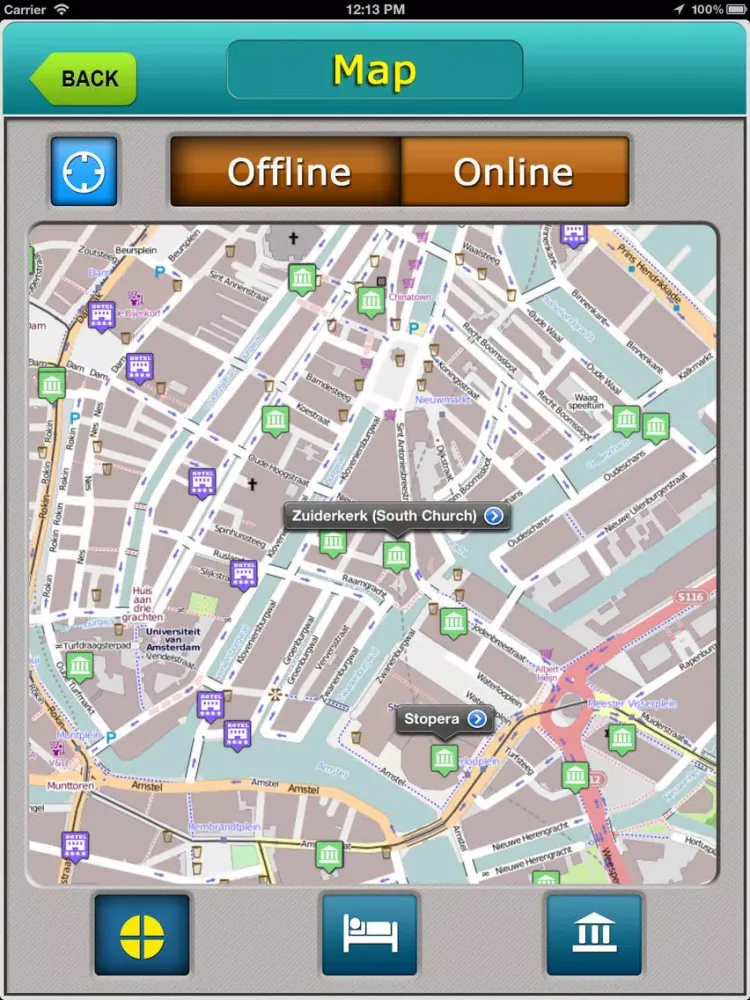Open details arrow on Zuiderkerk (South Church) callout
Image resolution: width=750 pixels, height=1000 pixels.
pyautogui.click(x=494, y=515)
